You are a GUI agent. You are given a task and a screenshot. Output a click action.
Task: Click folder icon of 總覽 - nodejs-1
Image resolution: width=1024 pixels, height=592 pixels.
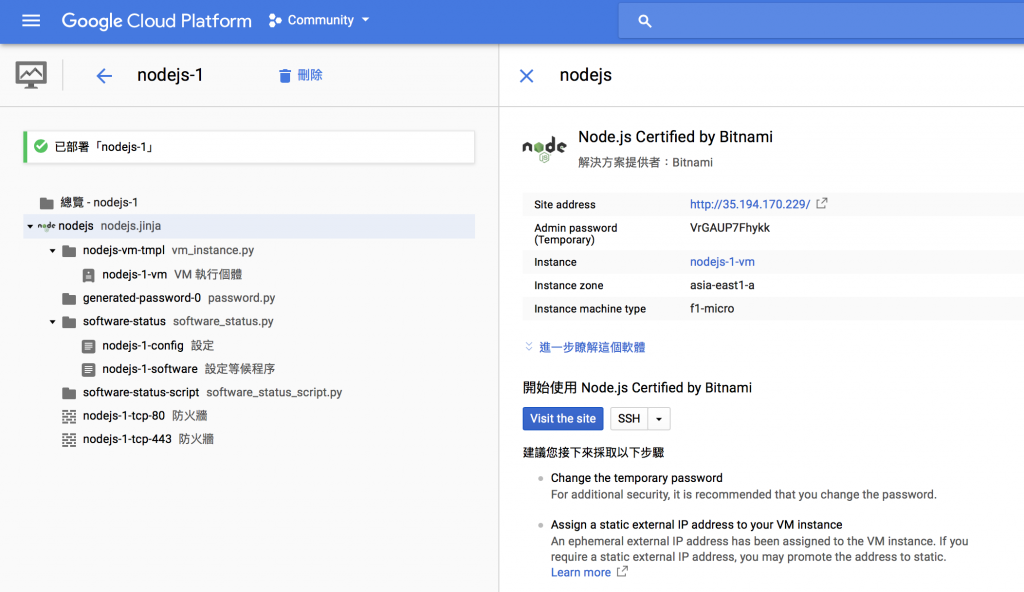click(x=46, y=203)
